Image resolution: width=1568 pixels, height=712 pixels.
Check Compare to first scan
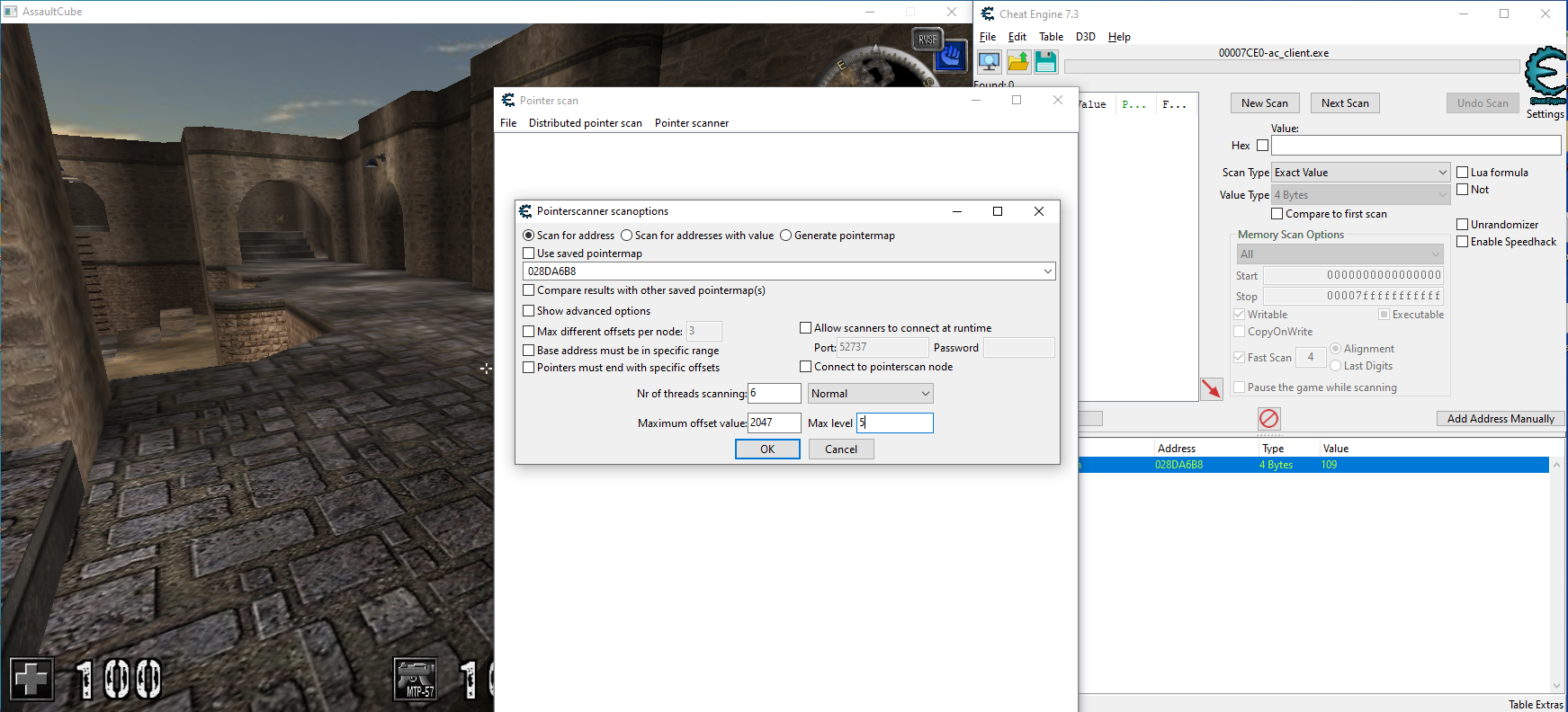tap(1277, 214)
